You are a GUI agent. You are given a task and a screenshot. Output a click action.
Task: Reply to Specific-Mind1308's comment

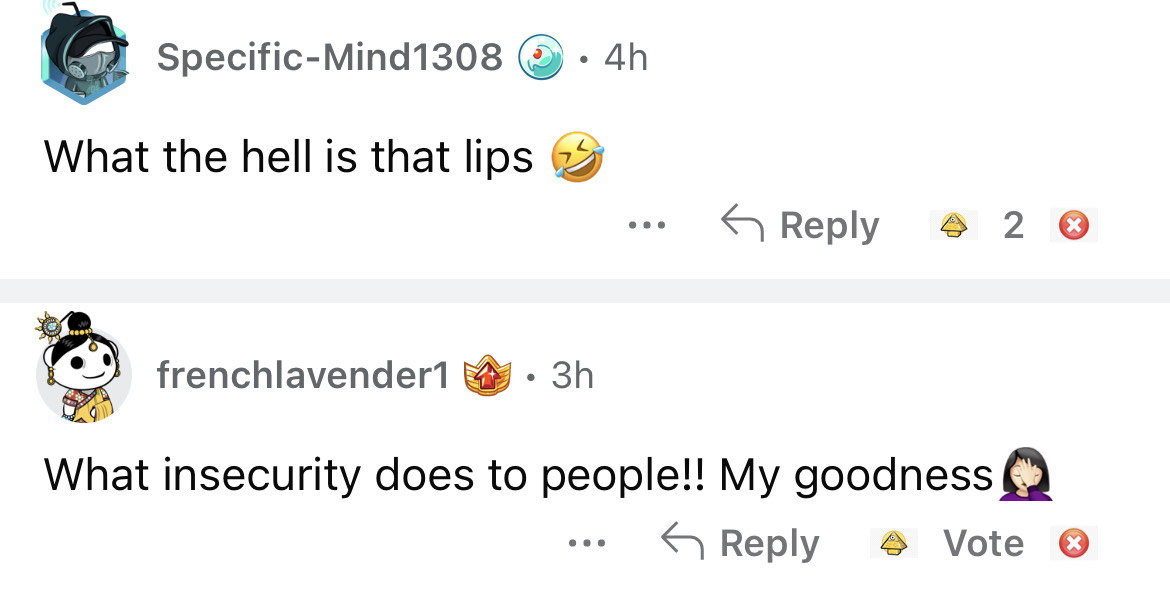pyautogui.click(x=800, y=226)
